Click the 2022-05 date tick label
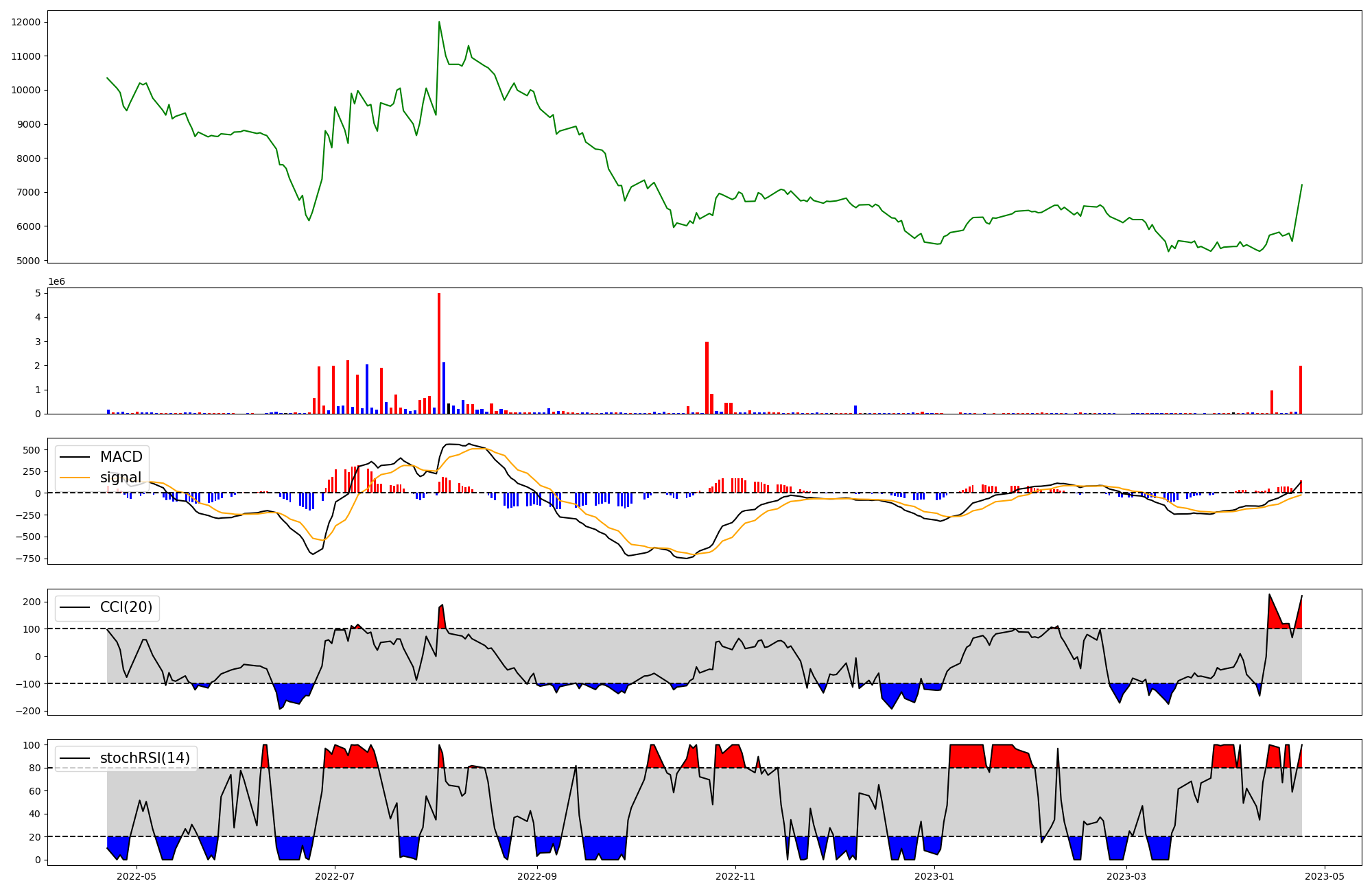Screen dimensions: 1372x892 (137, 876)
